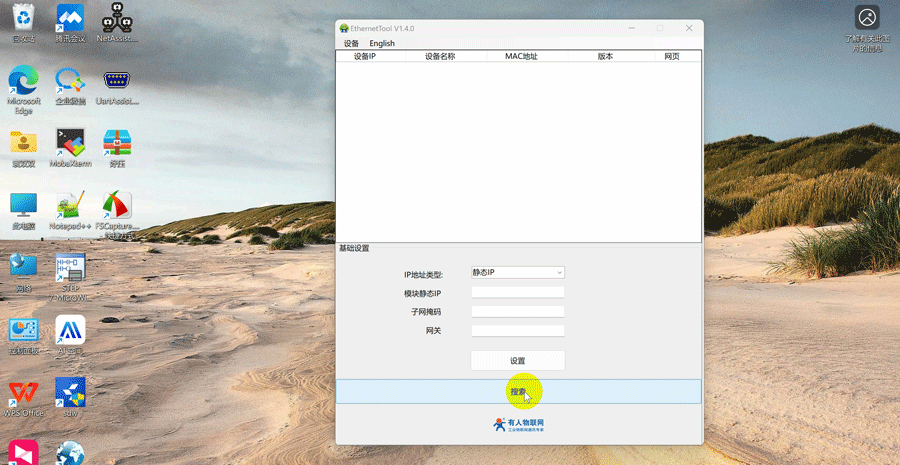The height and width of the screenshot is (465, 900).
Task: Click the 网关 input field
Action: [517, 330]
